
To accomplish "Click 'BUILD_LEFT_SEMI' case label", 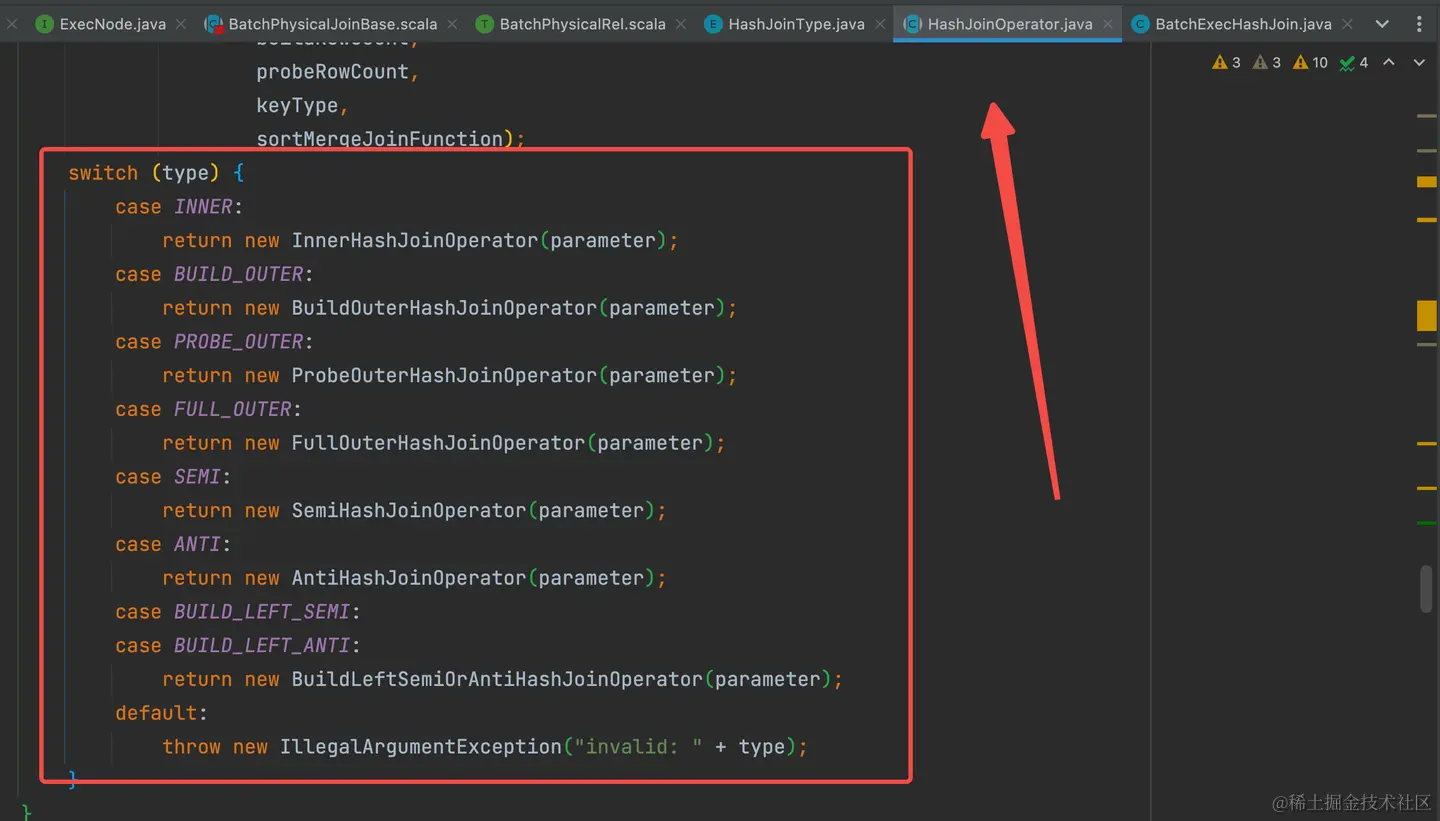I will 263,612.
